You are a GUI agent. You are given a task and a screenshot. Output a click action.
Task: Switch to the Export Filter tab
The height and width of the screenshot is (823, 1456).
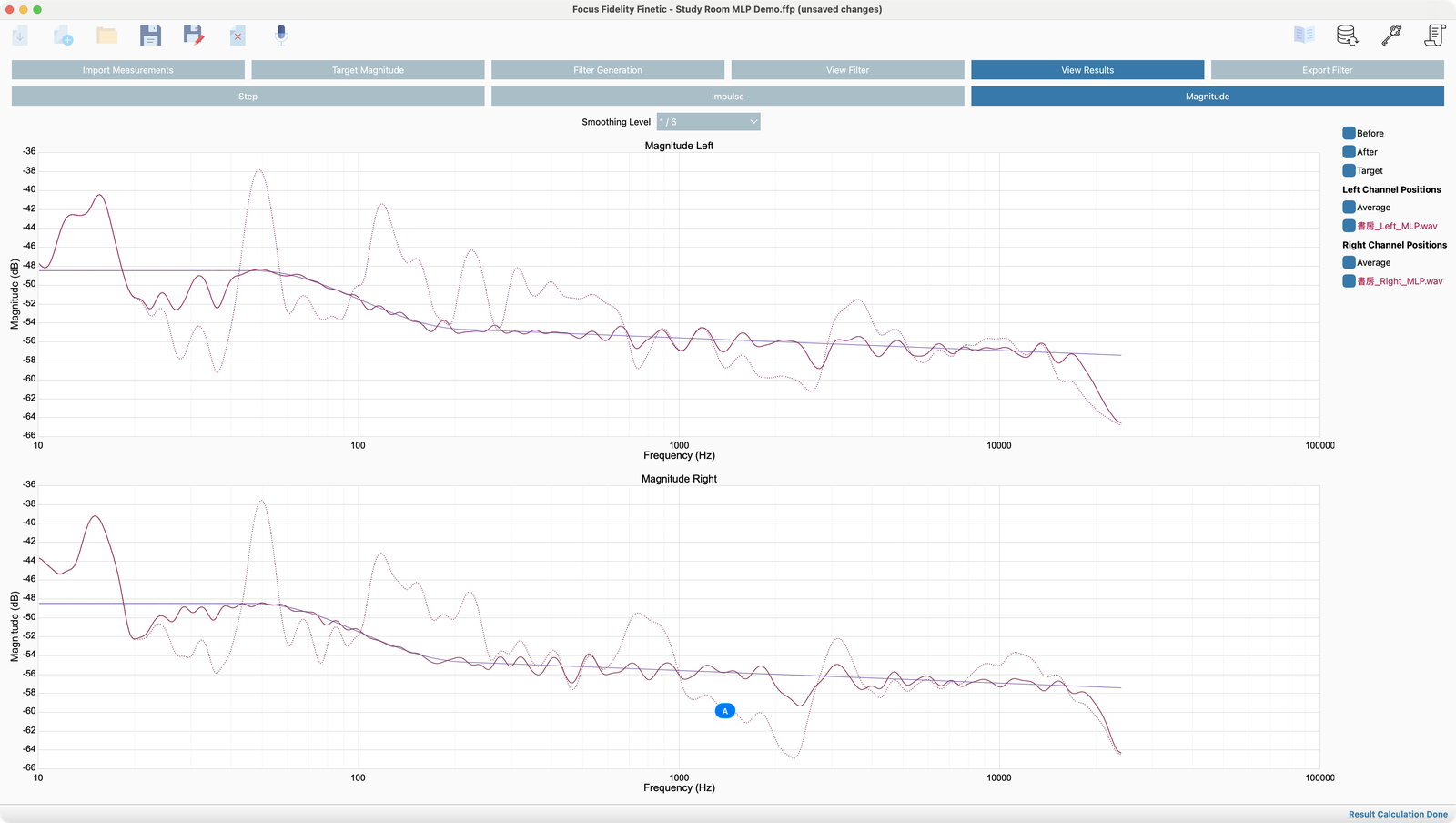(1328, 70)
